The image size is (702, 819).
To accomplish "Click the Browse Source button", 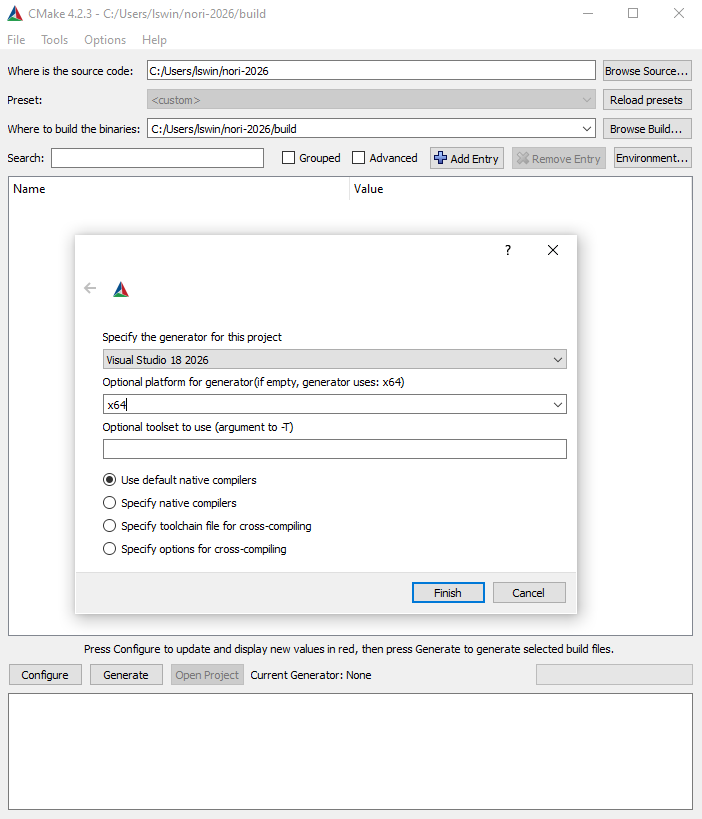I will pyautogui.click(x=647, y=71).
